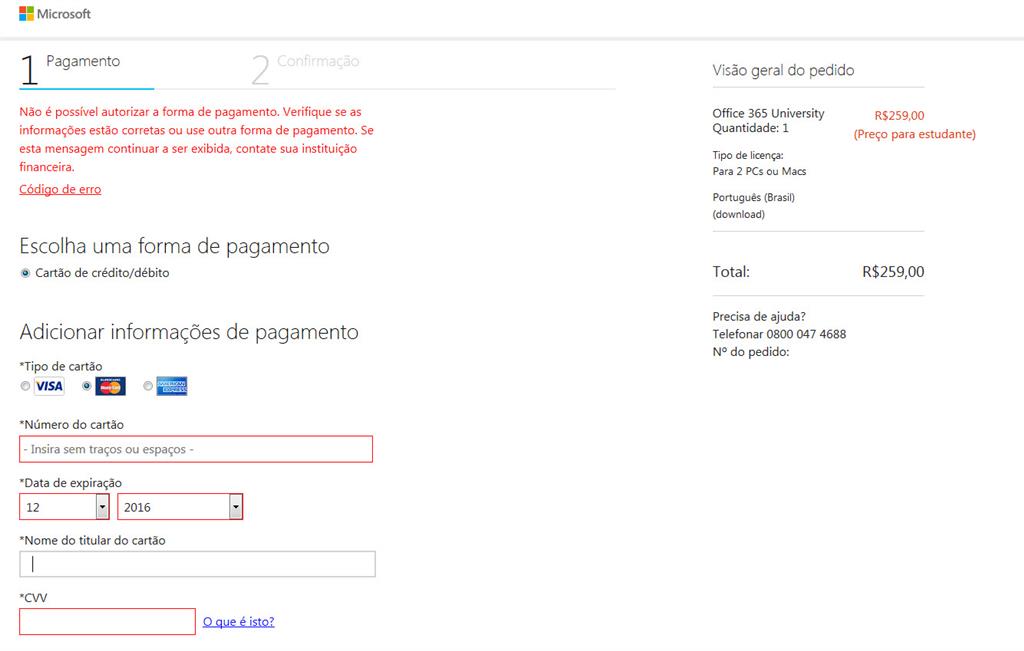Select the MasterCard radio button
Viewport: 1024px width, 651px height.
point(86,386)
